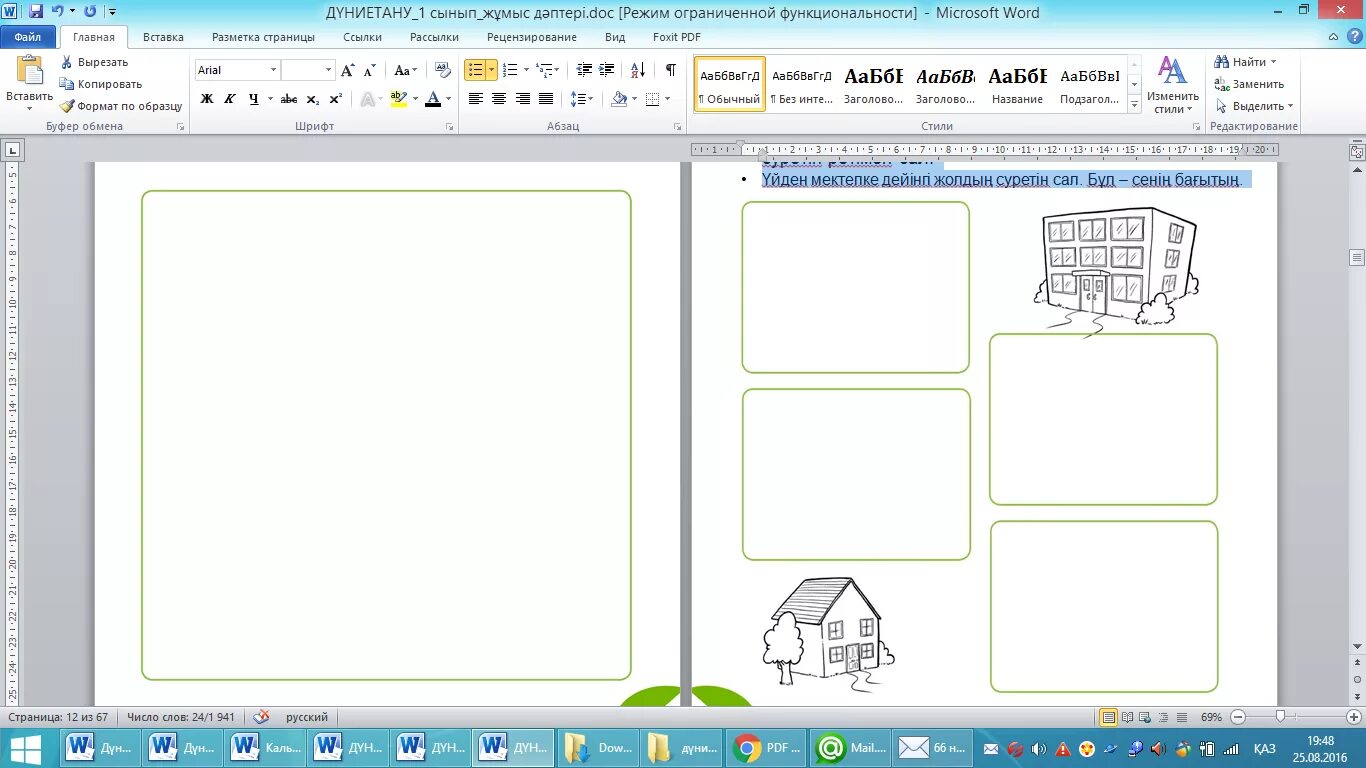Click the Cut (Вырезать) scissors icon

[66, 62]
